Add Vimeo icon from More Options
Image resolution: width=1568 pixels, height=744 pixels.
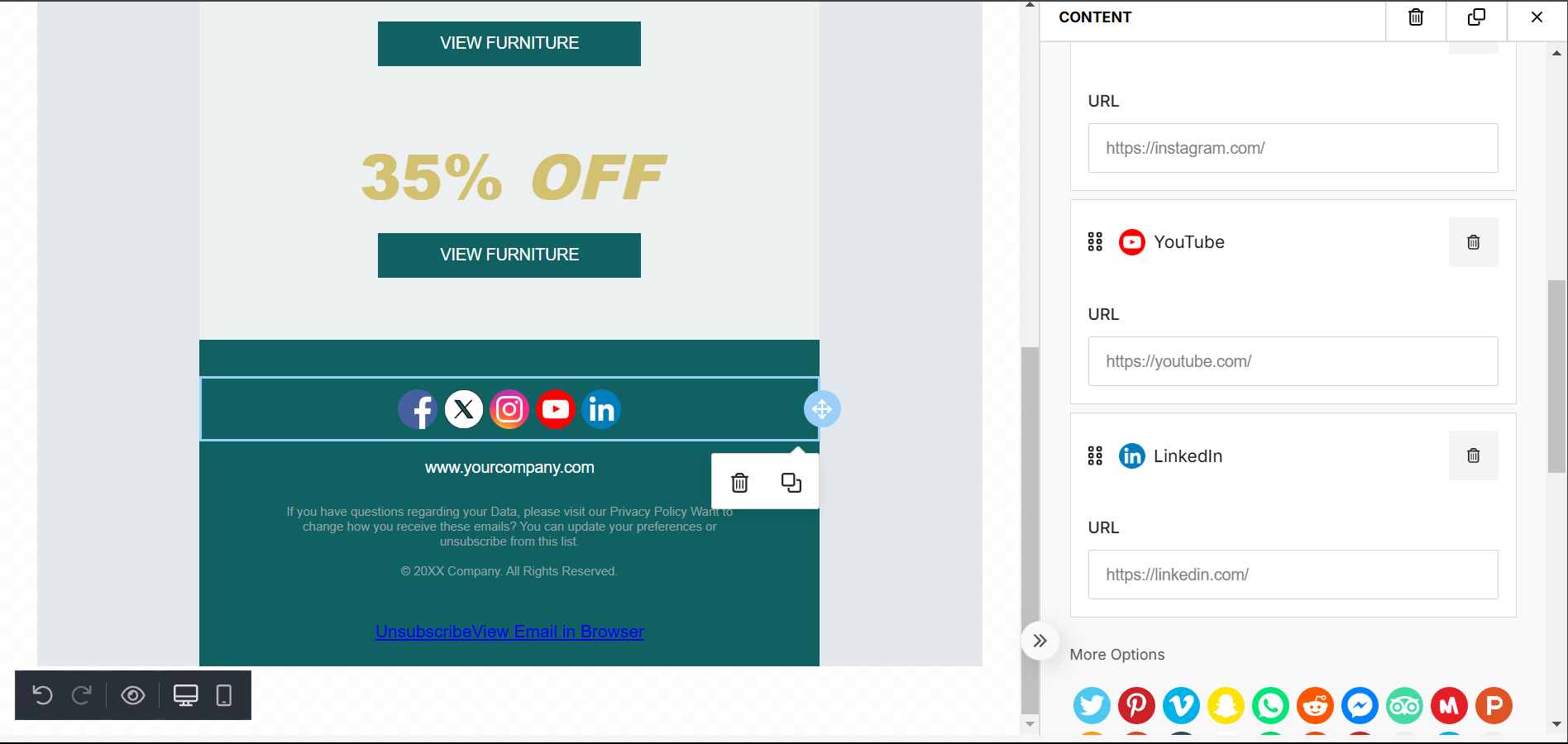pos(1181,705)
